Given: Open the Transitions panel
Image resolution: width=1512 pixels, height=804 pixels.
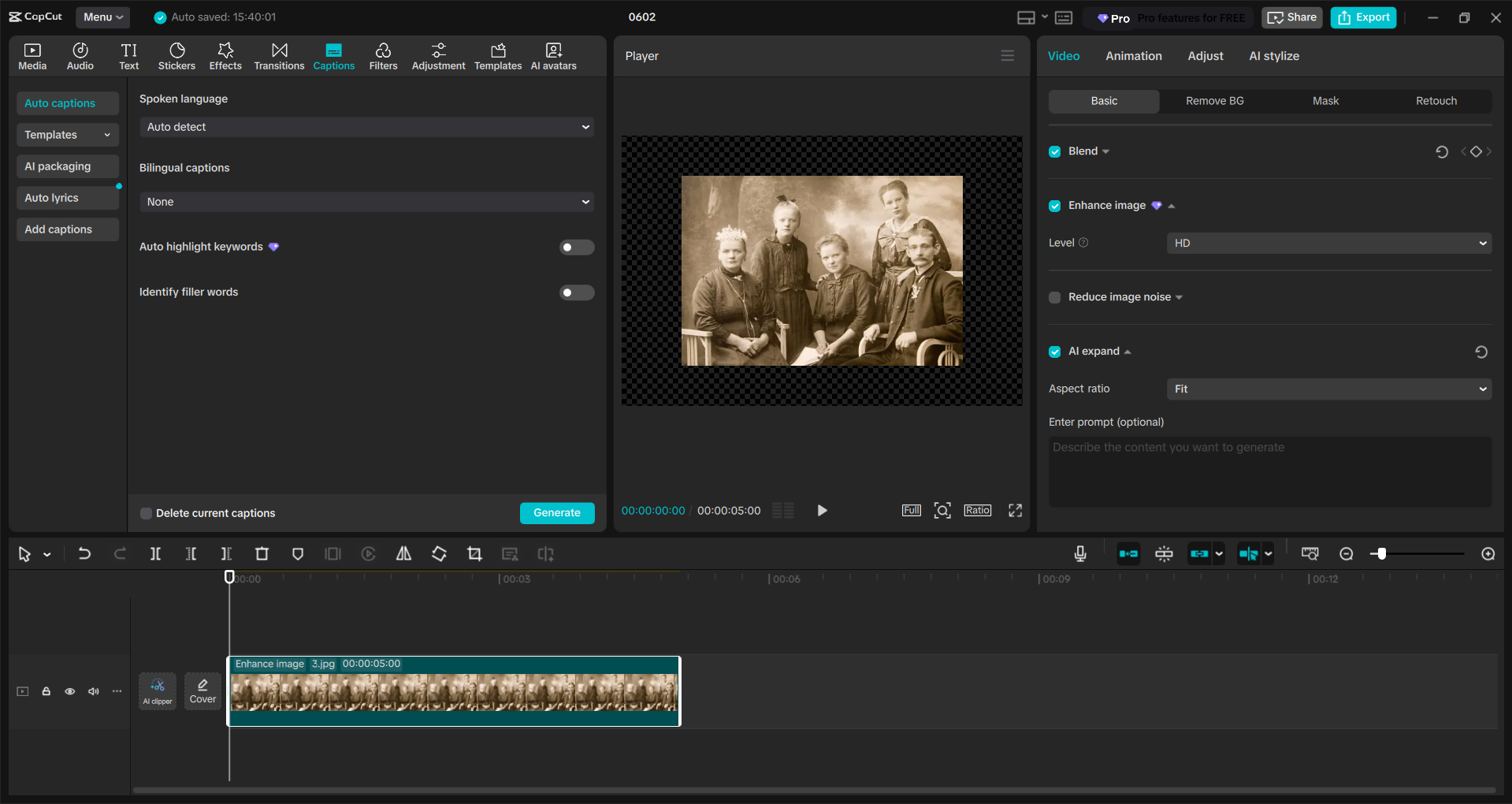Looking at the screenshot, I should [x=279, y=55].
